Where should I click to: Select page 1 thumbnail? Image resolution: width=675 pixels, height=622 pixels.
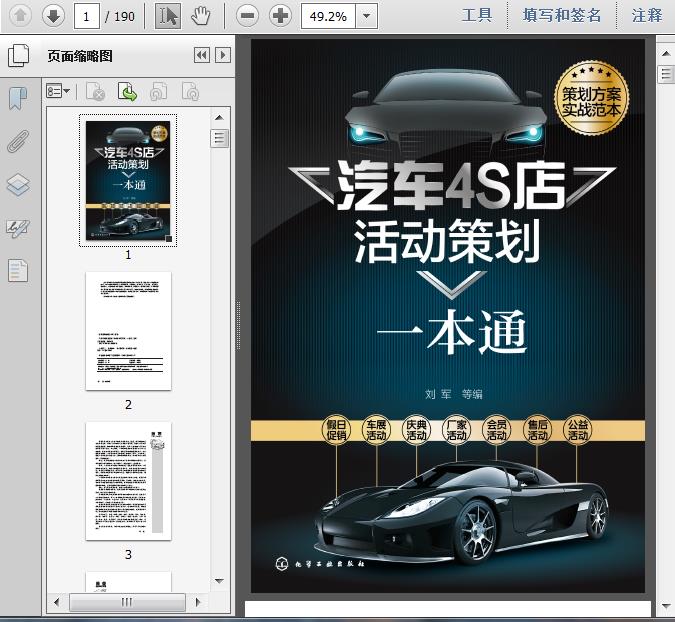pos(128,181)
